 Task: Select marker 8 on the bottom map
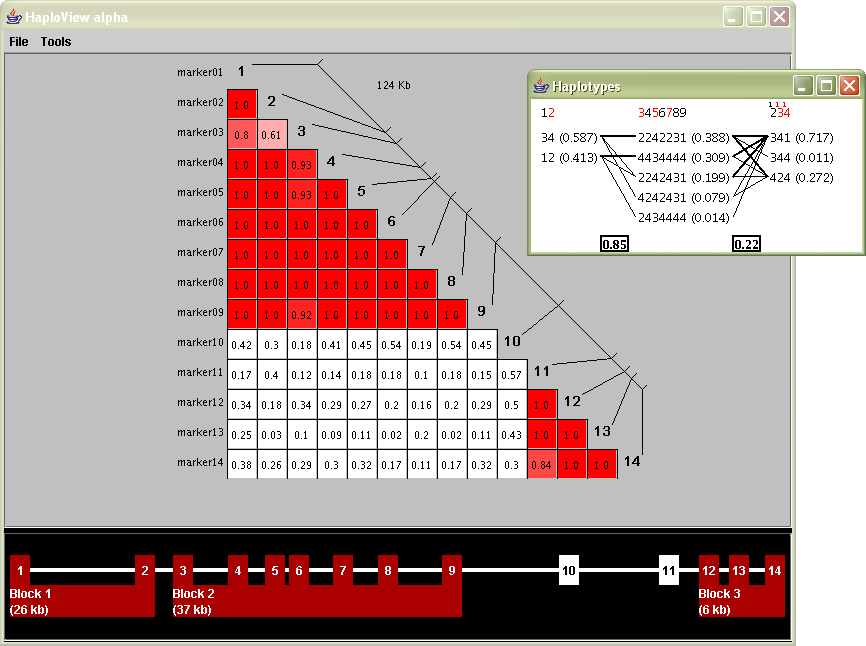(x=388, y=570)
